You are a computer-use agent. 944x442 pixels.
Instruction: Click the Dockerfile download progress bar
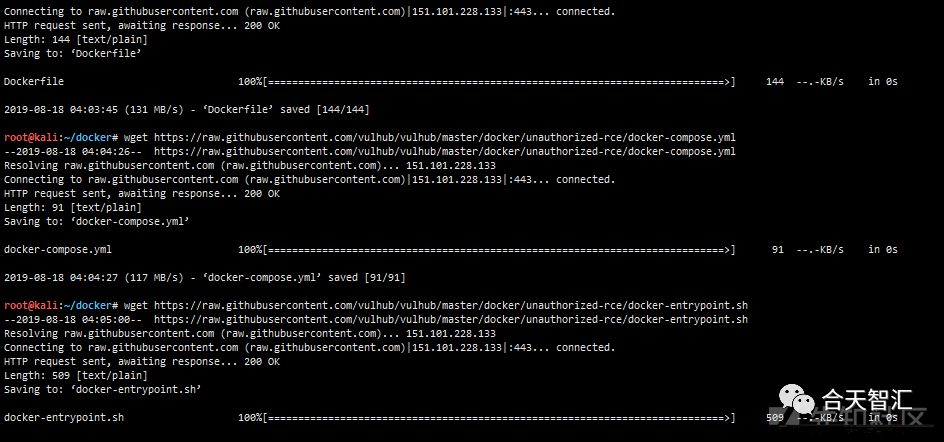(x=486, y=81)
